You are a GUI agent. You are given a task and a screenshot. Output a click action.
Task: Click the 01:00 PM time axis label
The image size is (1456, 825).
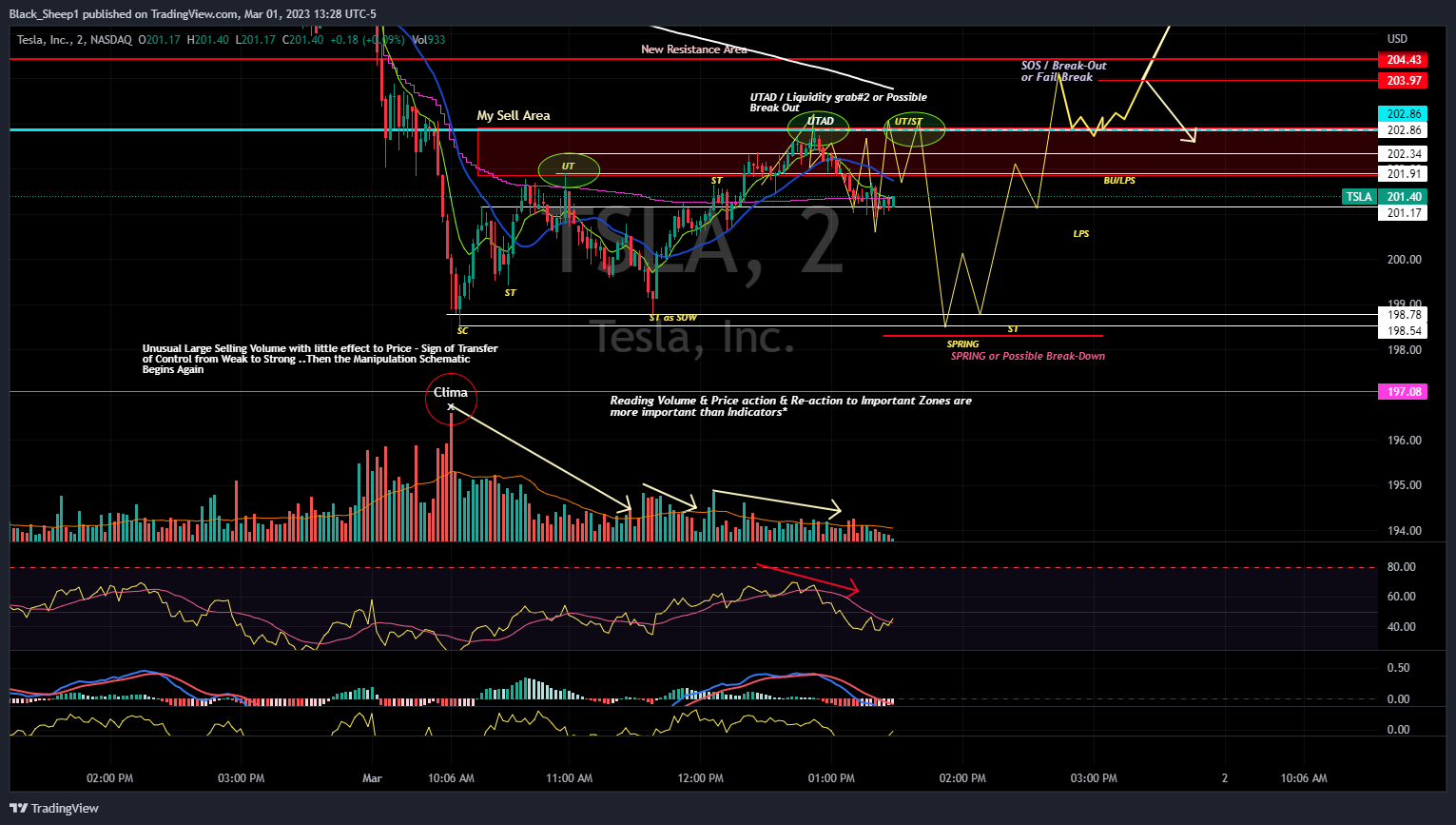[831, 778]
